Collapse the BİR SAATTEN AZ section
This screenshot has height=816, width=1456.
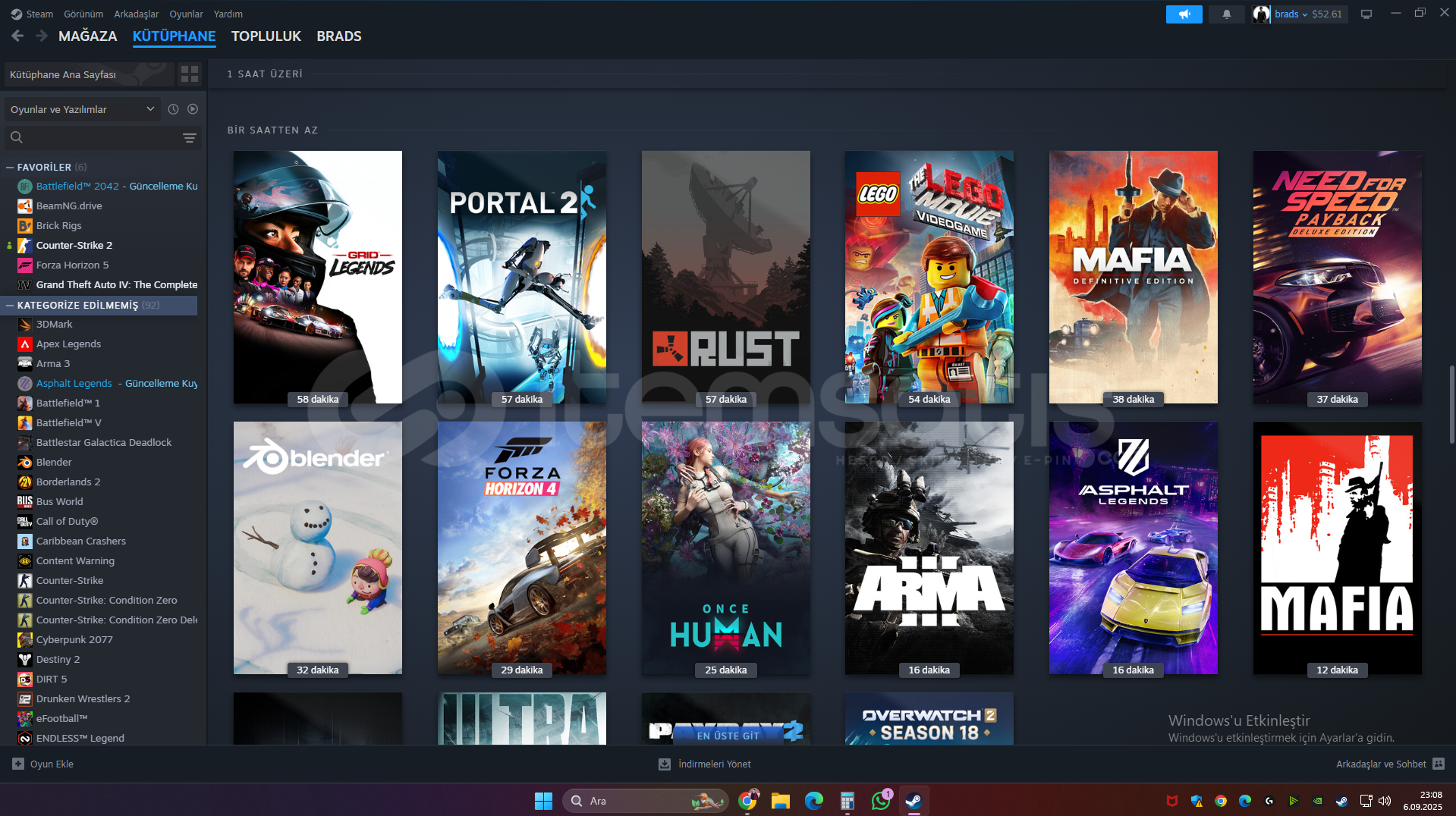[x=272, y=130]
